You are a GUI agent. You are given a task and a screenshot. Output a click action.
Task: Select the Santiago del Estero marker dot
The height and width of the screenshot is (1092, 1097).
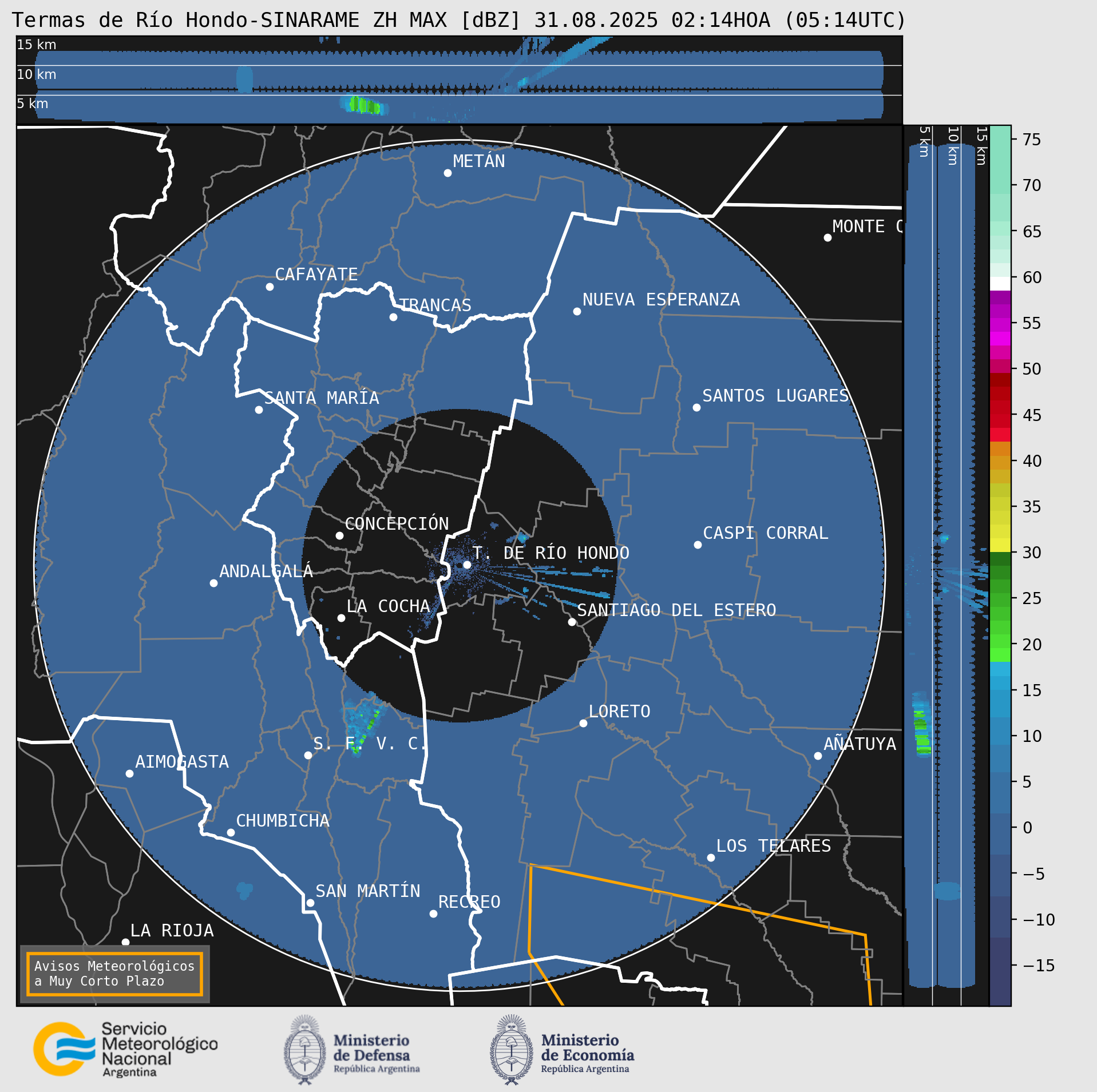click(572, 622)
